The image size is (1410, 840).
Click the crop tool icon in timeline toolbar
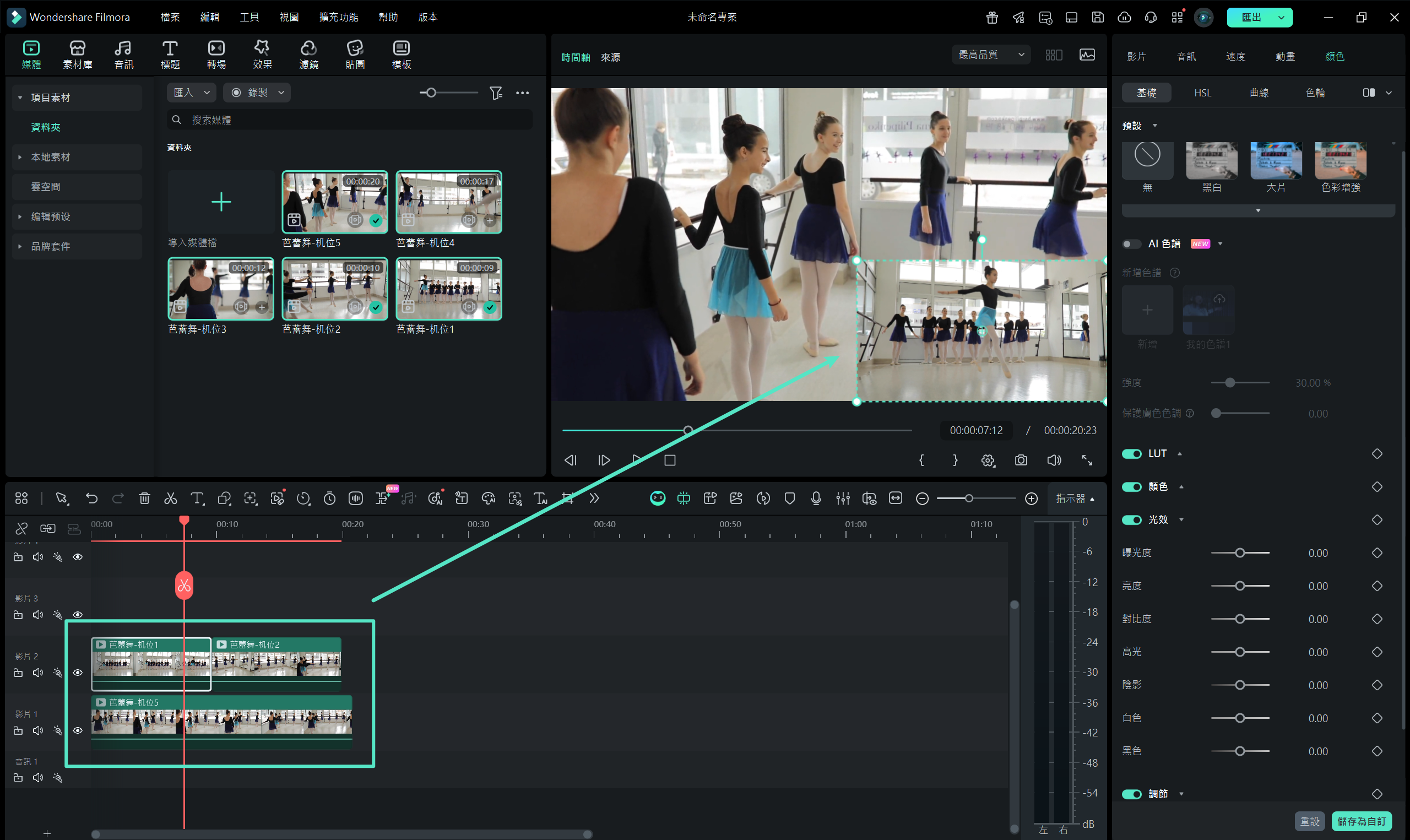click(567, 498)
